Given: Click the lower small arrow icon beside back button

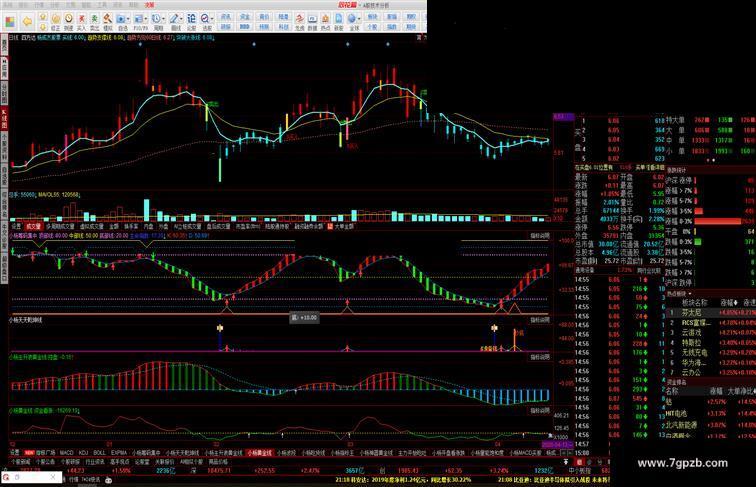Looking at the screenshot, I should (x=43, y=27).
